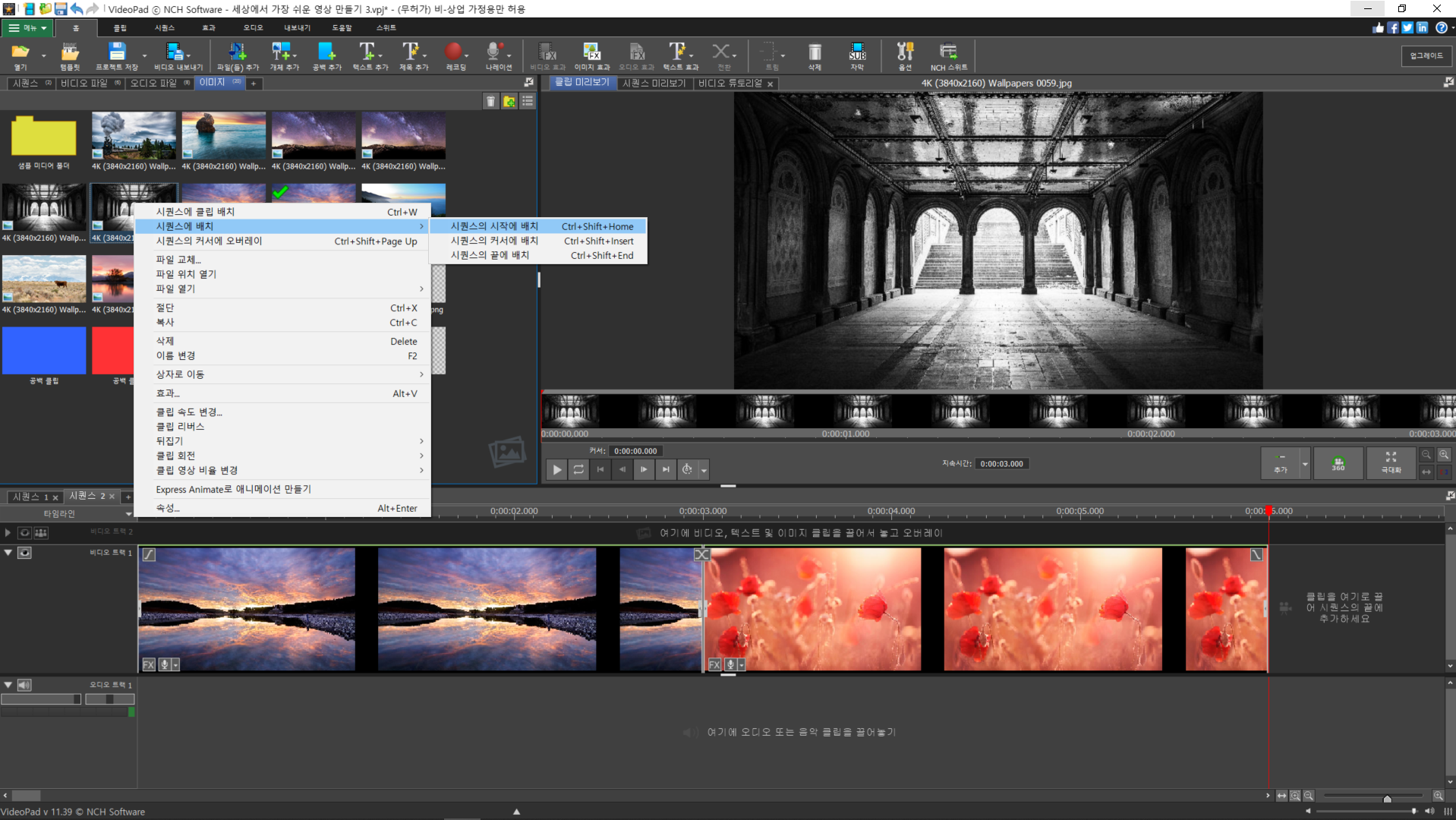Click the LinkedIn share icon

(1422, 27)
